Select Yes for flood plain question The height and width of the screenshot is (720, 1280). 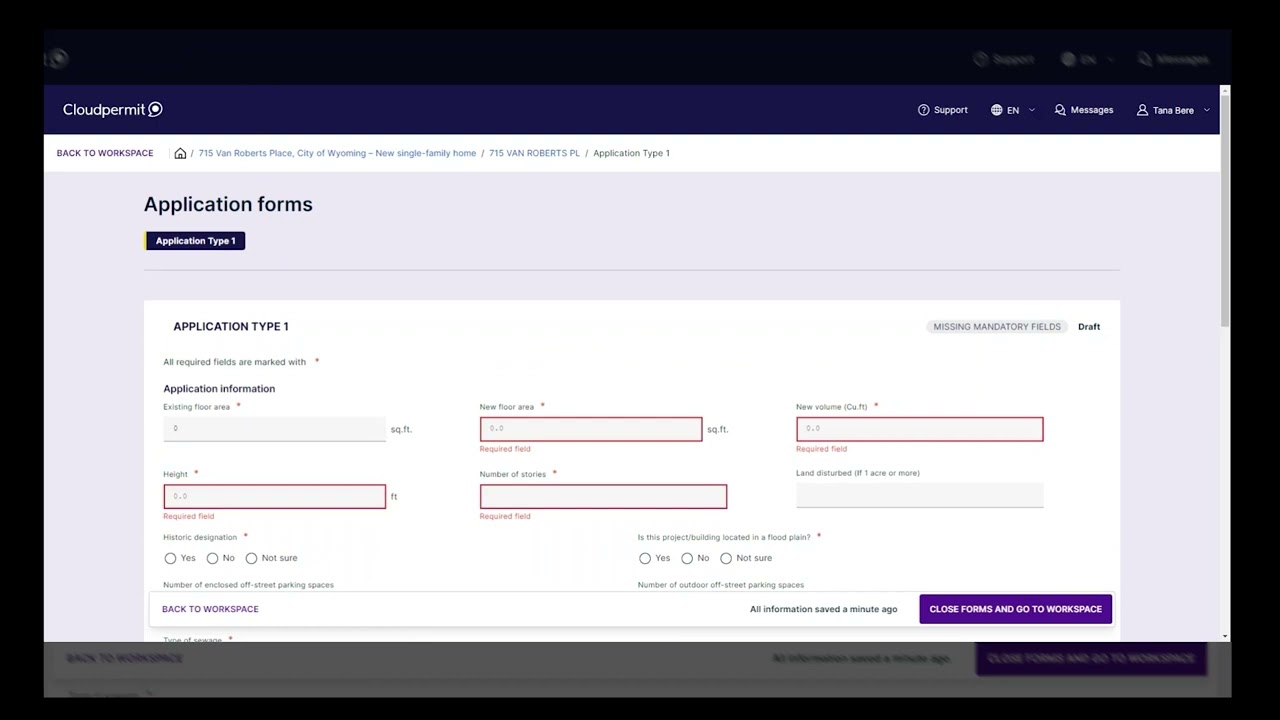tap(645, 558)
